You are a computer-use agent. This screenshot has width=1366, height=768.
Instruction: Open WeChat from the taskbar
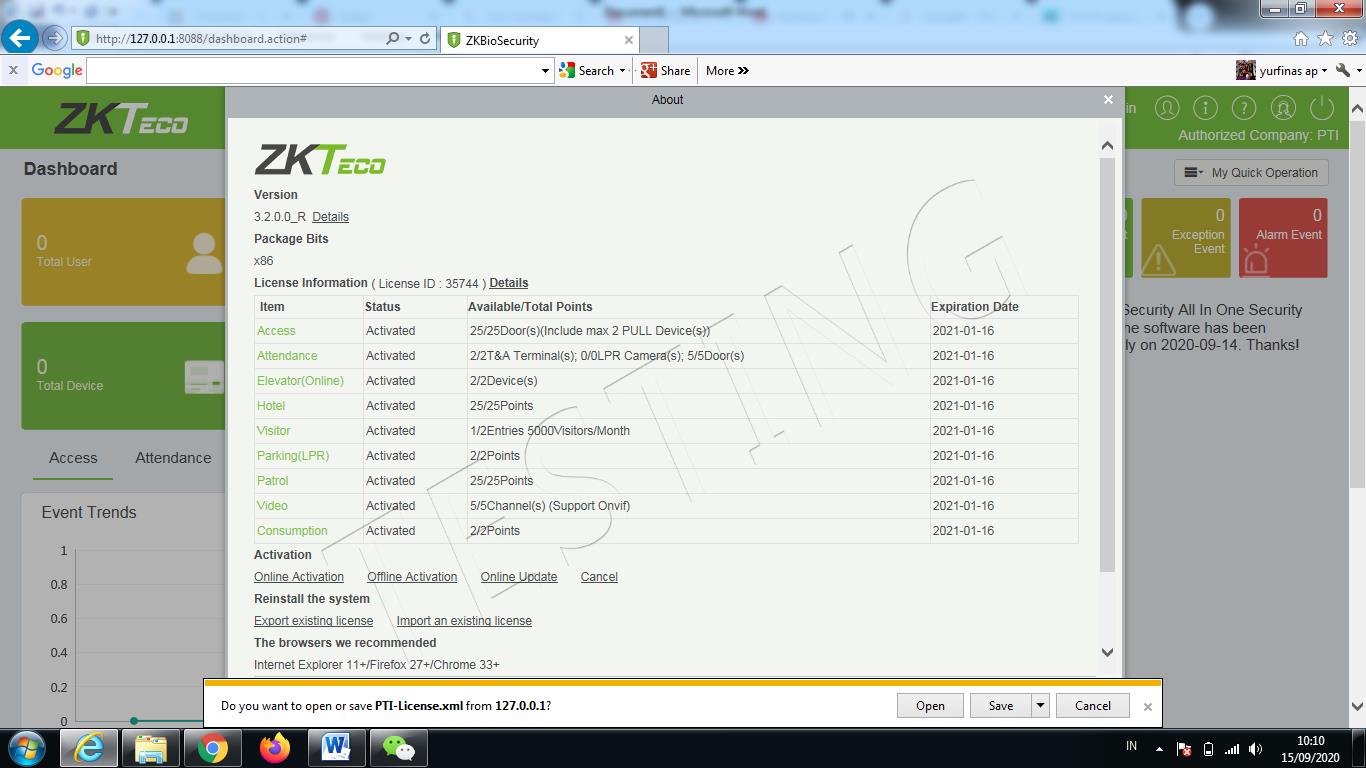click(x=398, y=747)
